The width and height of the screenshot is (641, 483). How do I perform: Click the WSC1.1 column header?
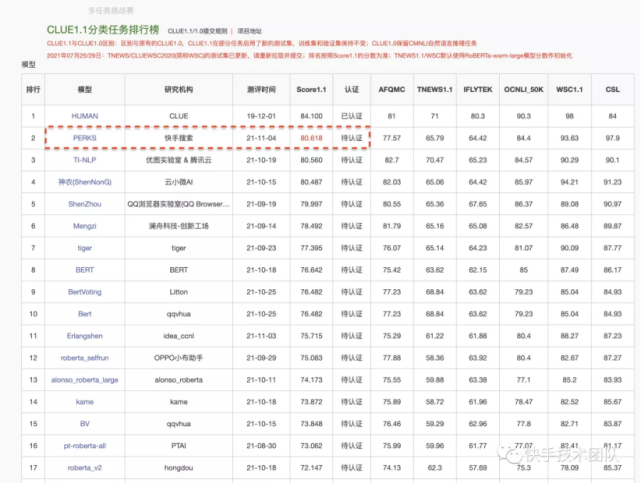point(569,89)
